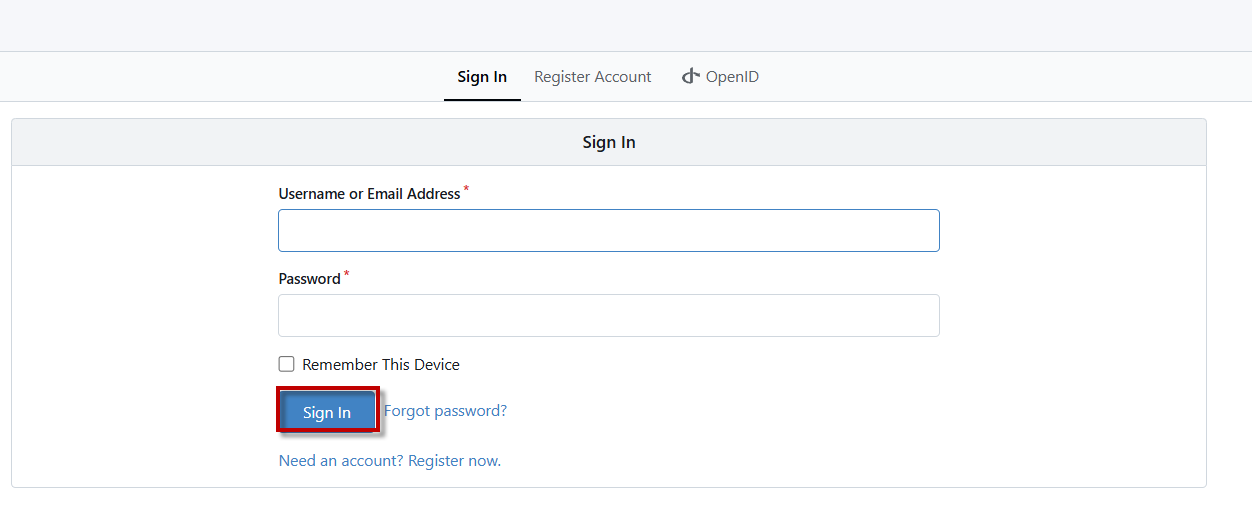1252x510 pixels.
Task: Tick the Remember This Device checkbox
Action: pos(287,364)
